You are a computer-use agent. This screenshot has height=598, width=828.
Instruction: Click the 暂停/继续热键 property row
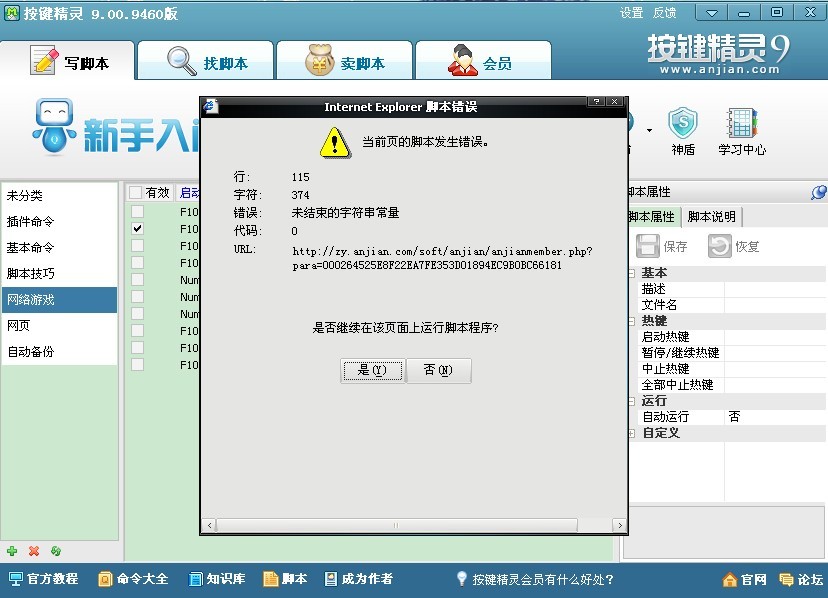(x=731, y=353)
